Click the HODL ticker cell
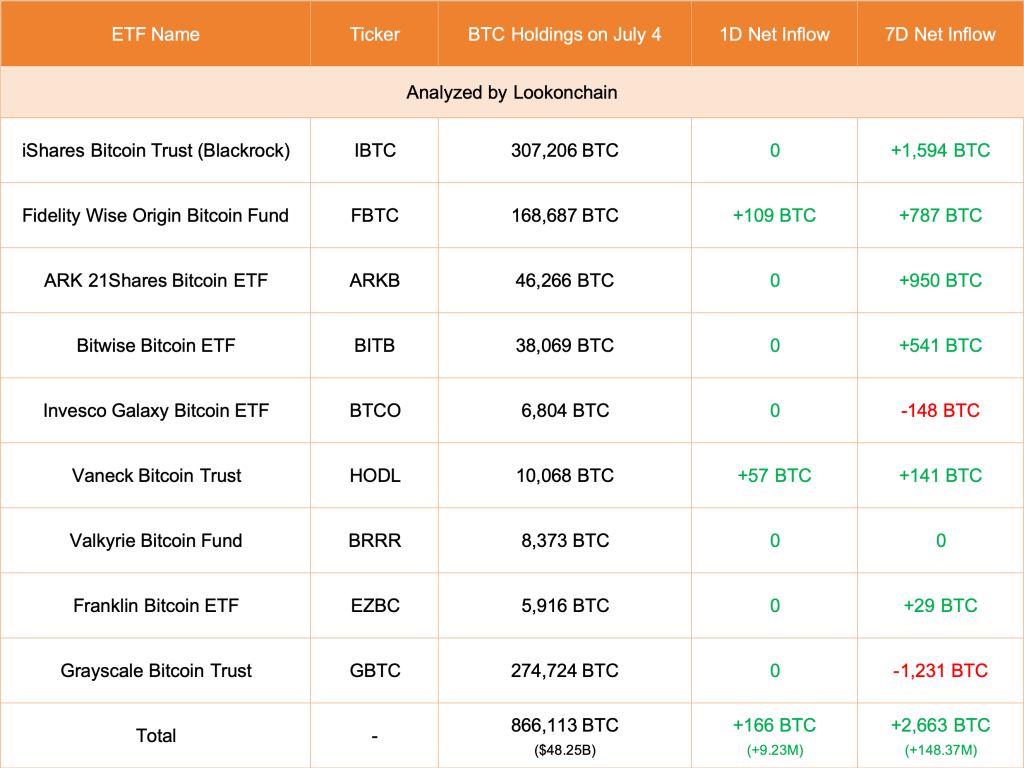 375,476
